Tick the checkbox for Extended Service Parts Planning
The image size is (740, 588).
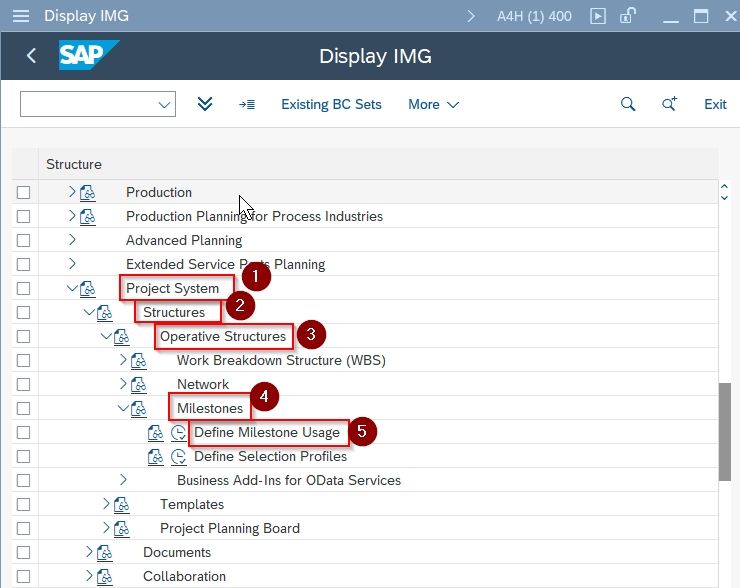pos(24,265)
